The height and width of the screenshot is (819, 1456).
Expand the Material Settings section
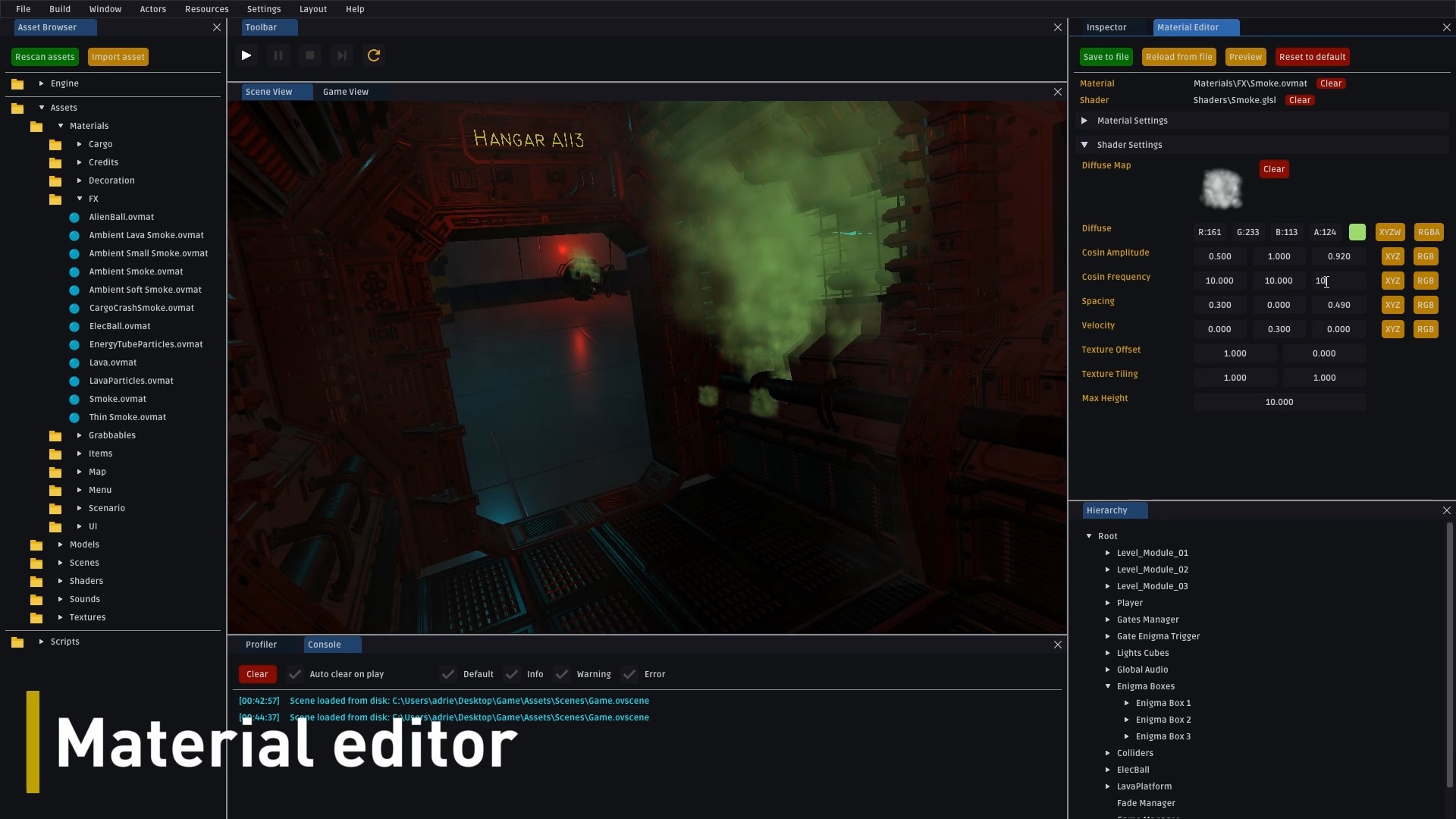(1084, 121)
